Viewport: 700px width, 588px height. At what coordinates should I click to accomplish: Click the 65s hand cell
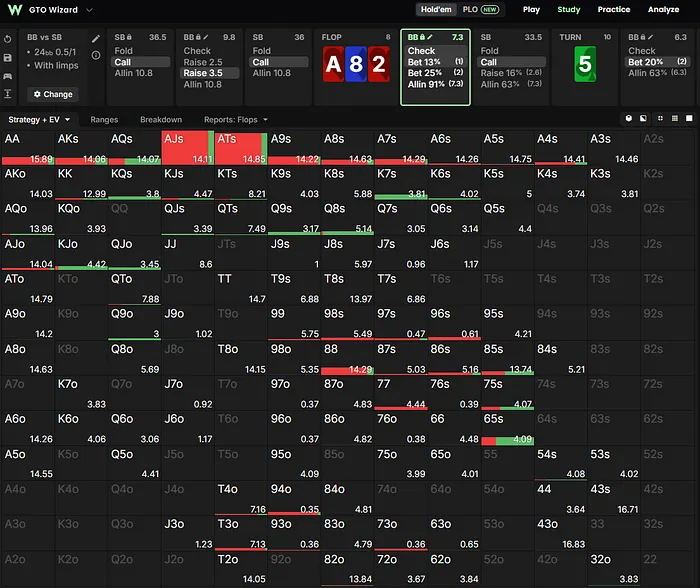pyautogui.click(x=508, y=428)
